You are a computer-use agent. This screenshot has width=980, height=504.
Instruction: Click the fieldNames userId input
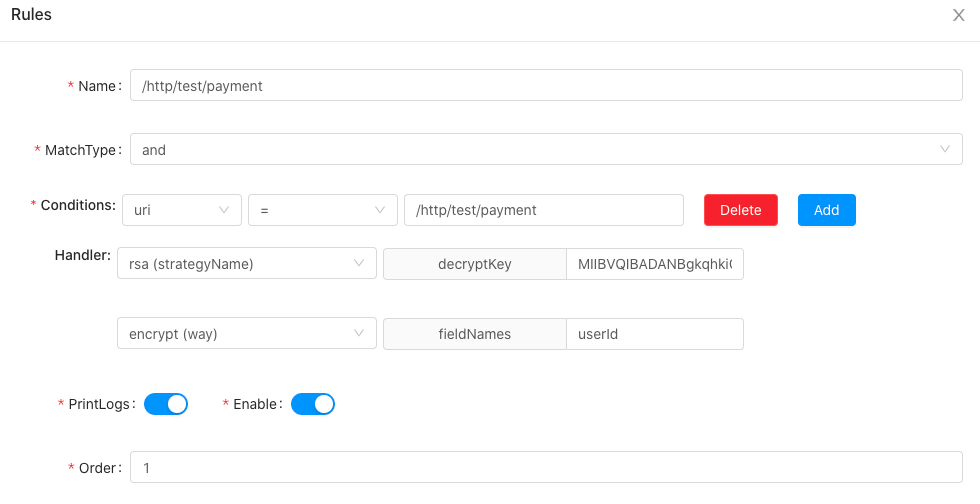click(x=654, y=334)
